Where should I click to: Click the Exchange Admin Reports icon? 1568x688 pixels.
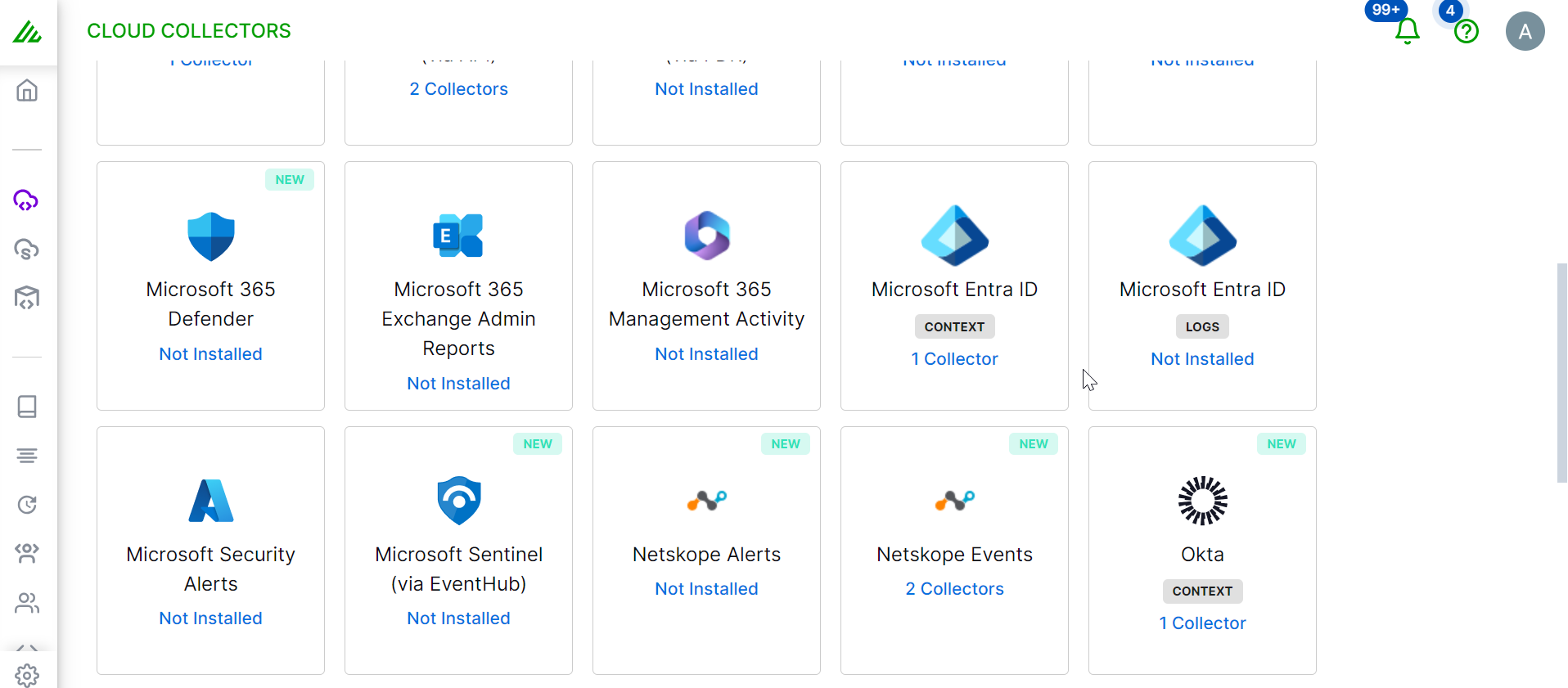[x=458, y=236]
